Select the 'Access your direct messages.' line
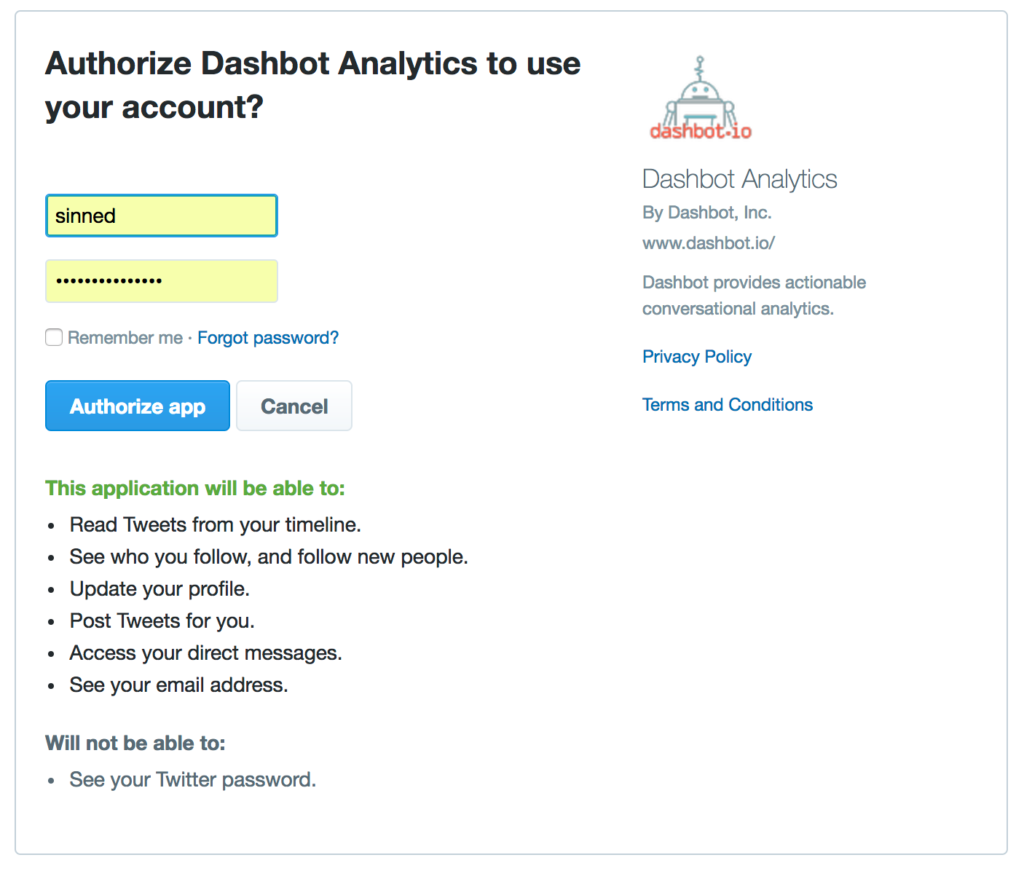Viewport: 1024px width, 871px height. pos(206,653)
